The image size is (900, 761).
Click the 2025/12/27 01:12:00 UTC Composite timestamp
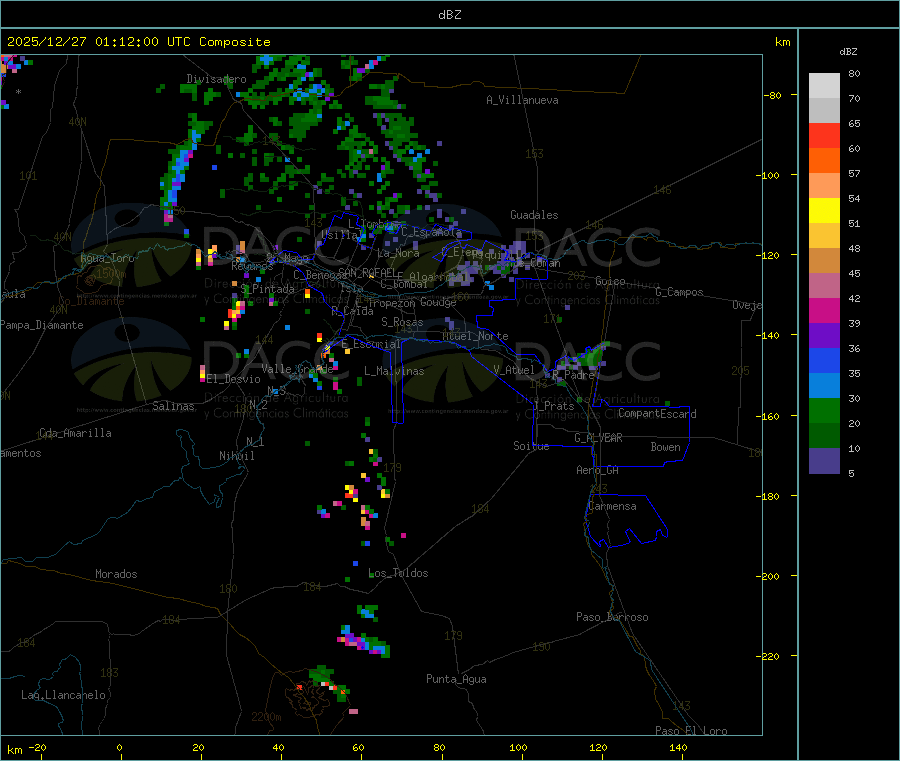[138, 42]
